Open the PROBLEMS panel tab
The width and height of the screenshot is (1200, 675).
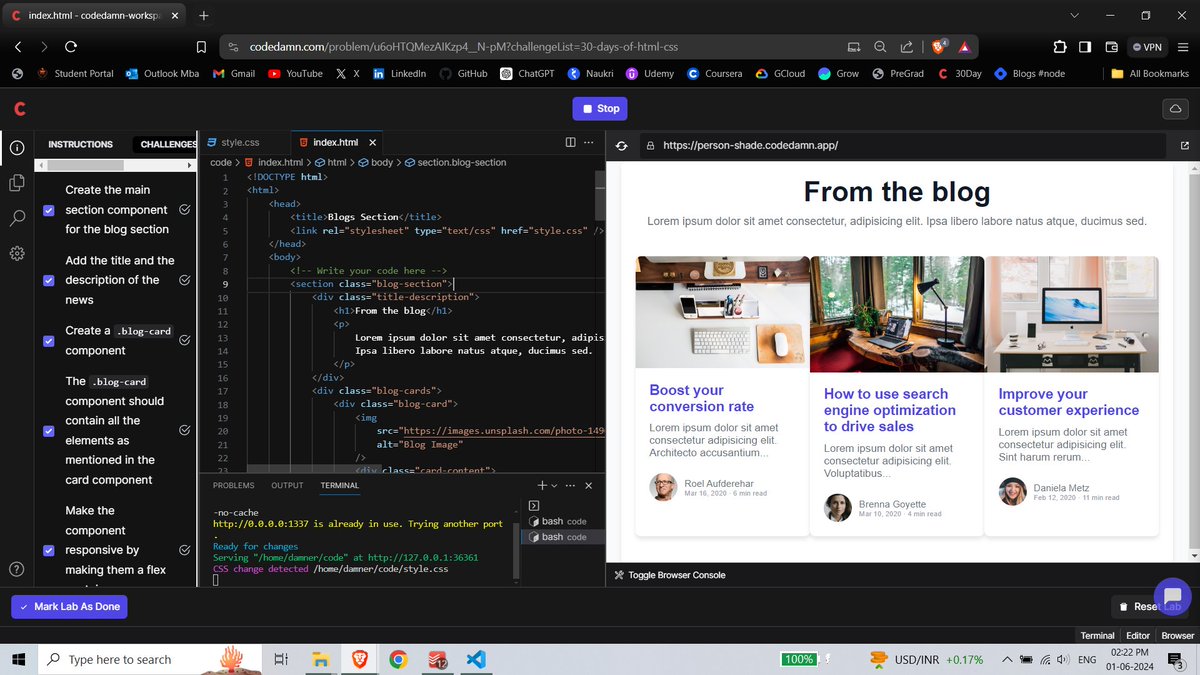pyautogui.click(x=234, y=486)
